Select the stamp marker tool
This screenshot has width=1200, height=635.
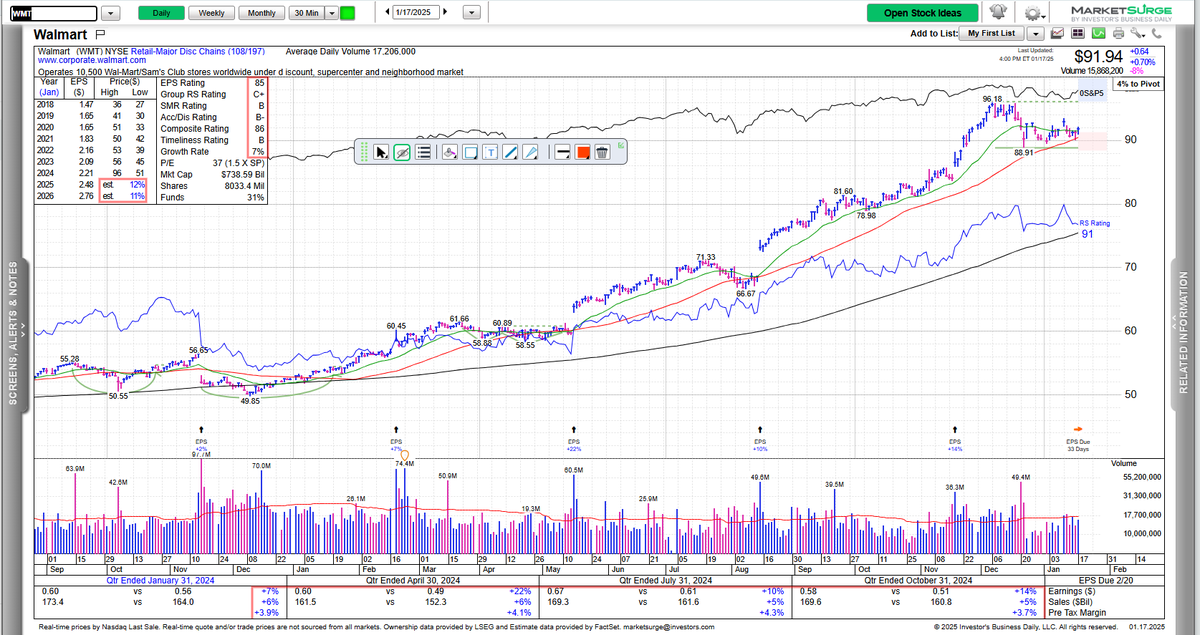coord(450,153)
